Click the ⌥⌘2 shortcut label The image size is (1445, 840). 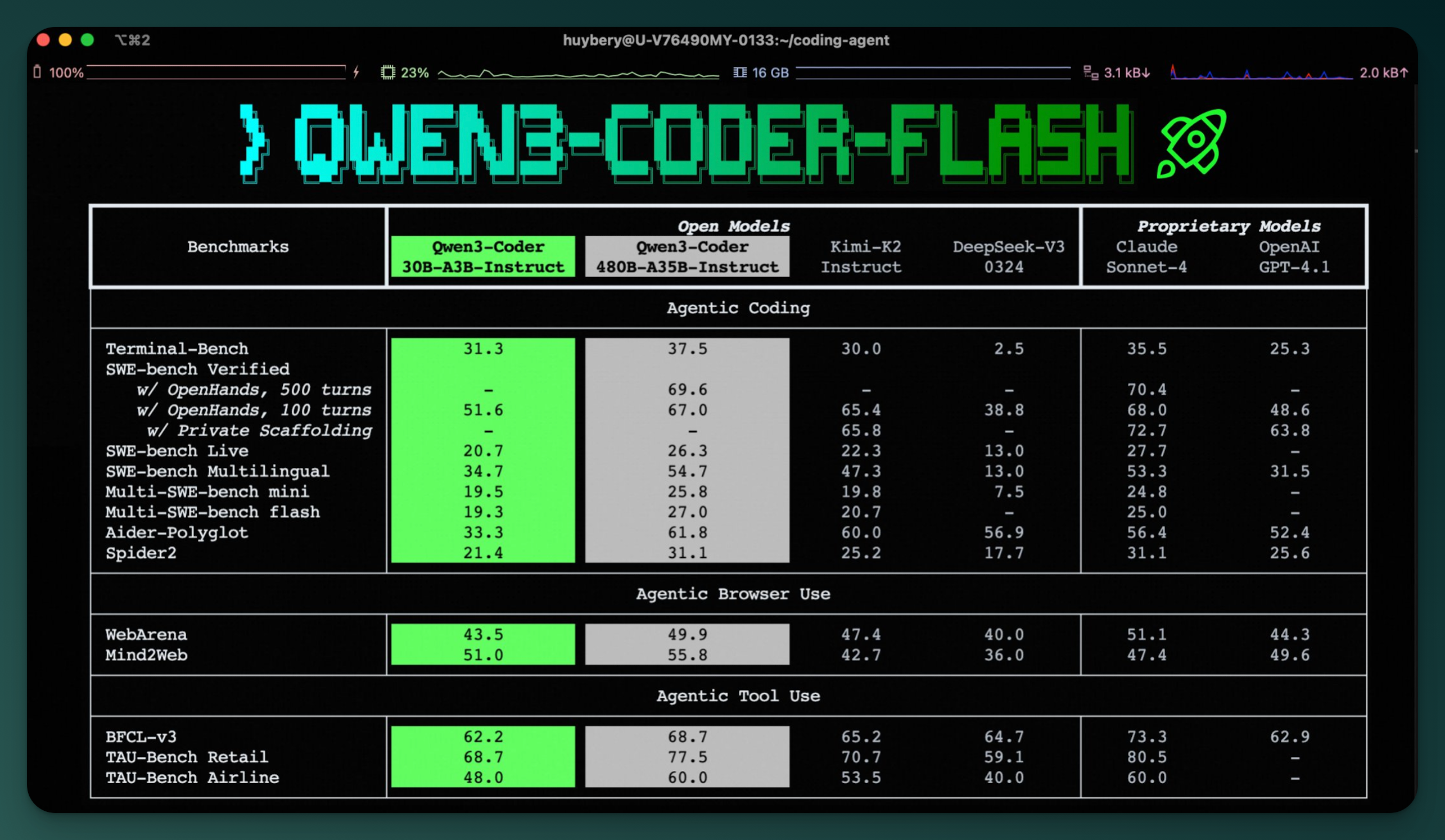[x=133, y=40]
